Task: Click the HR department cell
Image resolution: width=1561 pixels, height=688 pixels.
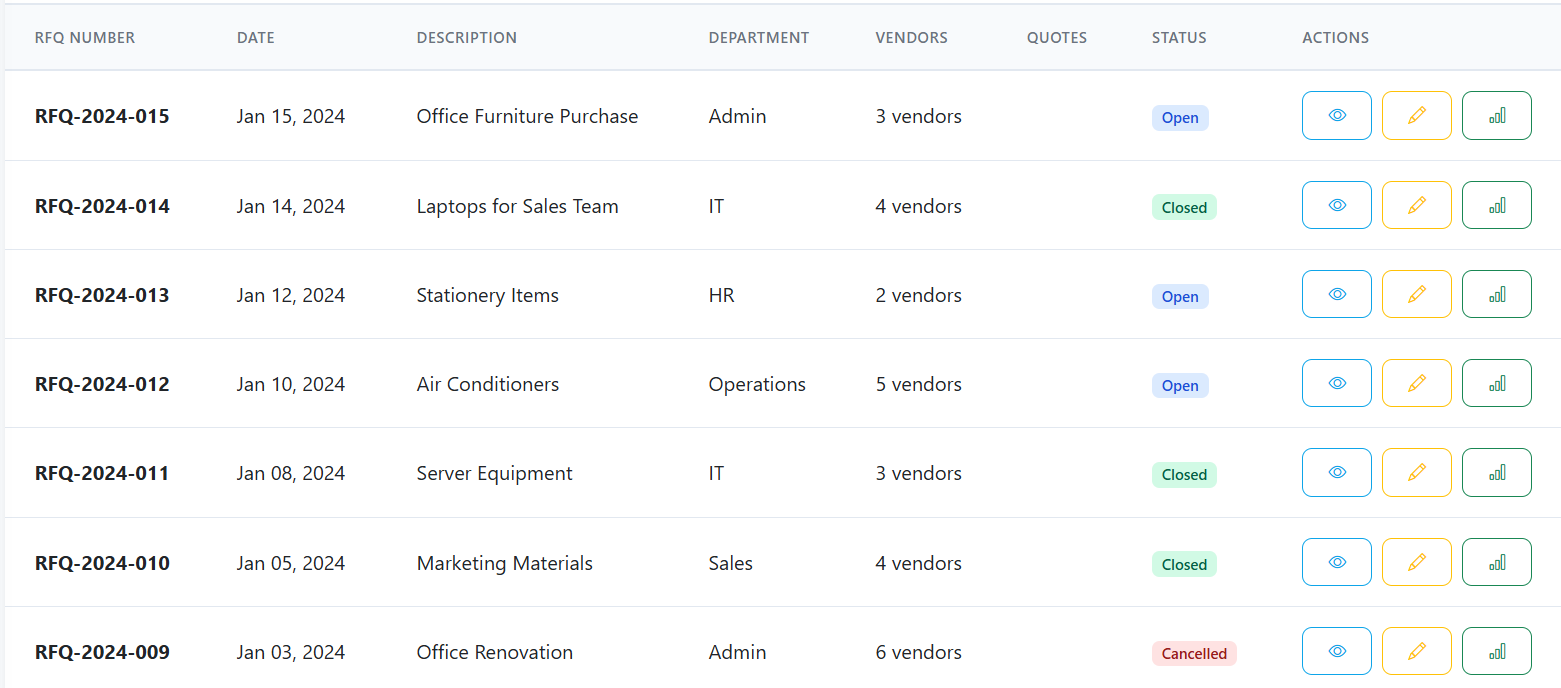Action: pos(722,295)
